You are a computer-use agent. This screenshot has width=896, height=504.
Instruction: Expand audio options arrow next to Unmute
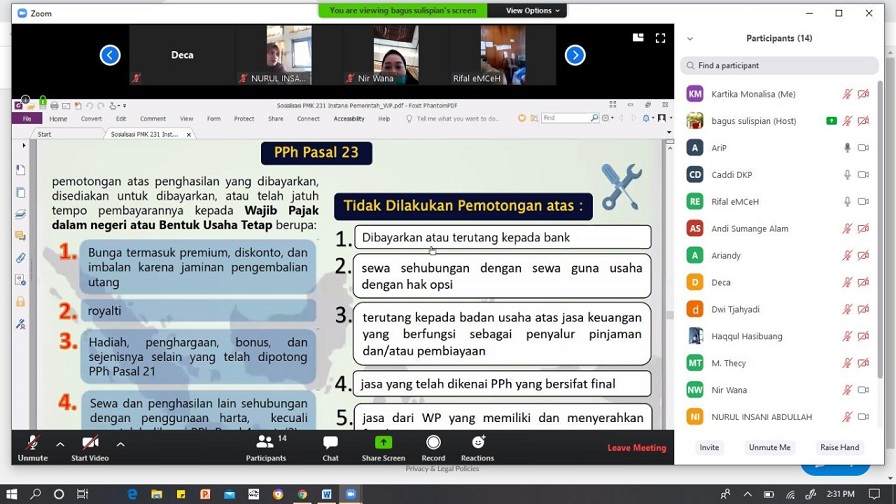60,443
